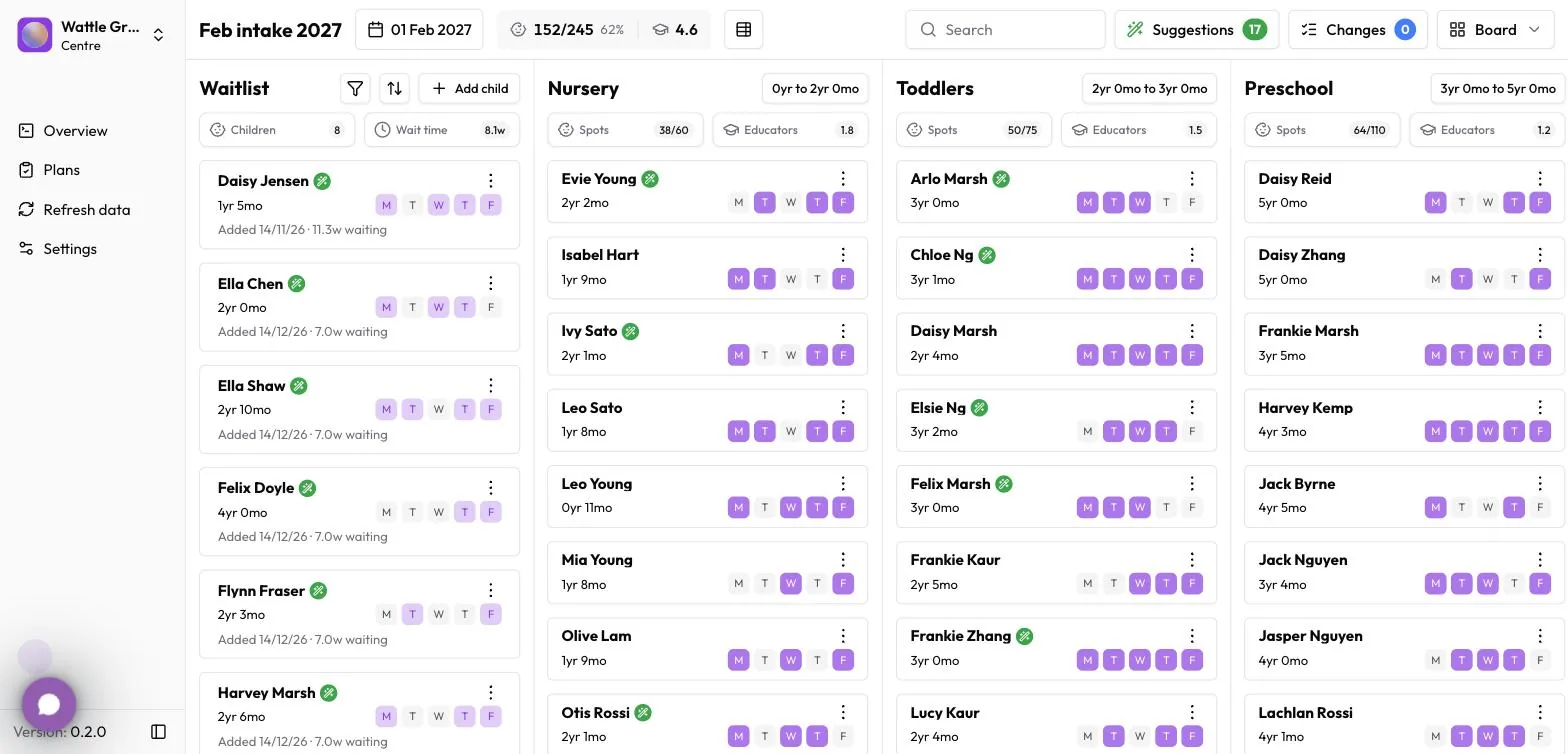The width and height of the screenshot is (1568, 754).
Task: Click the Wattle Grove centre logo
Action: point(35,35)
